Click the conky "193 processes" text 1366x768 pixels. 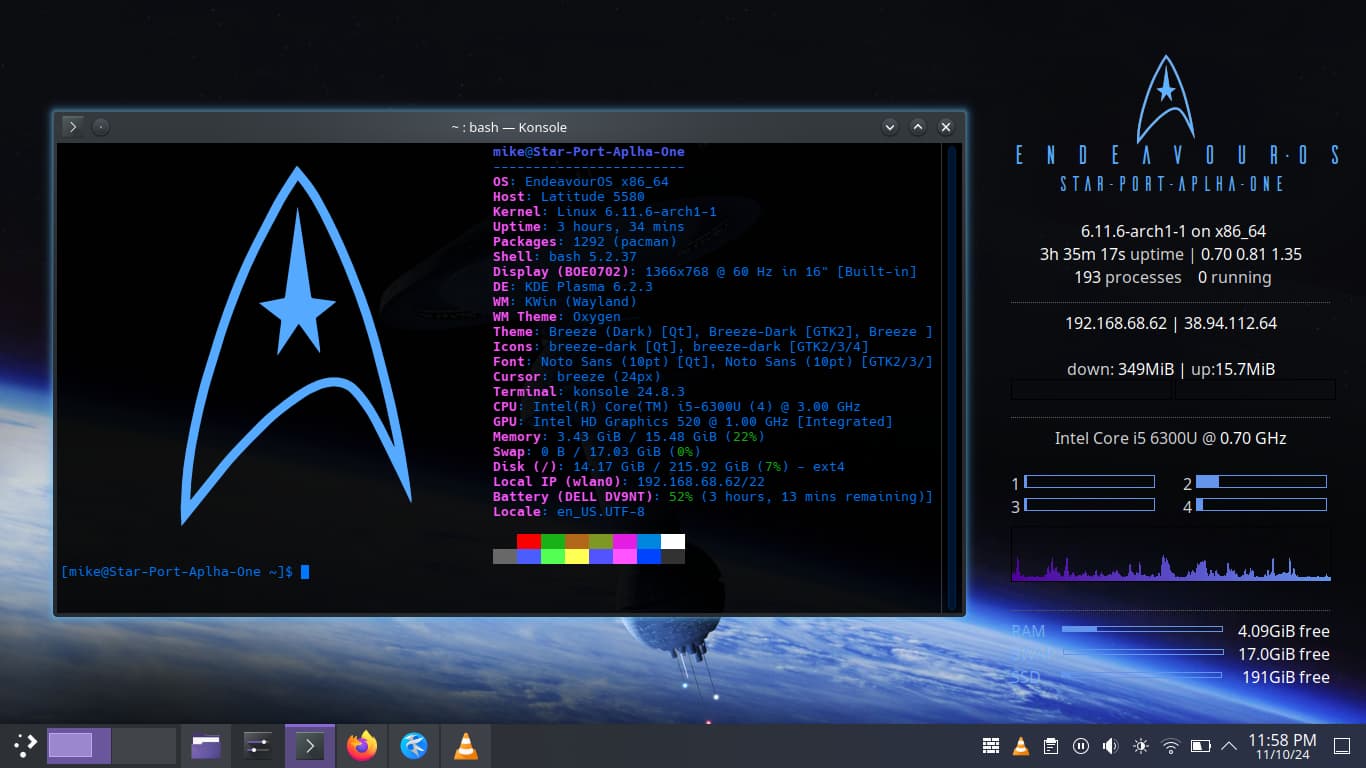click(1127, 277)
